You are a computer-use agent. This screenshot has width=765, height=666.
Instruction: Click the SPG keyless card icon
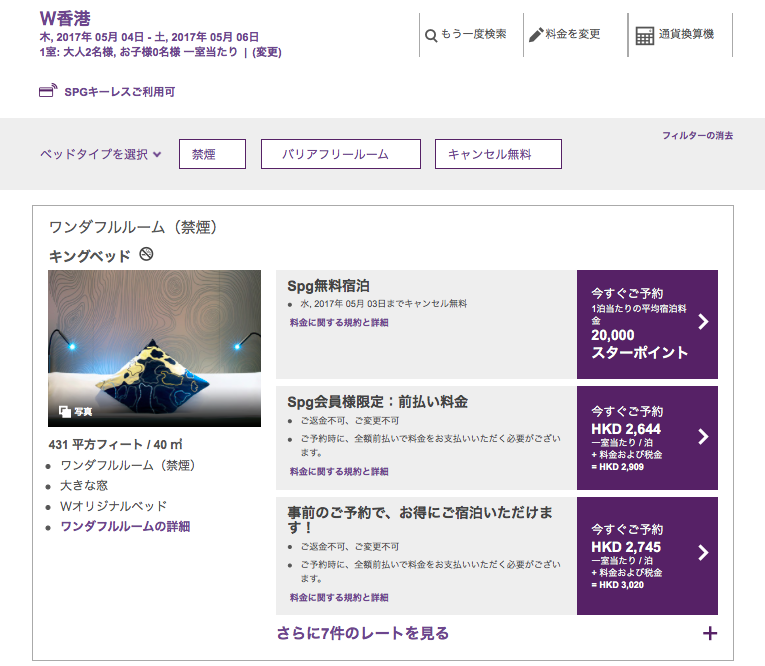[x=48, y=90]
